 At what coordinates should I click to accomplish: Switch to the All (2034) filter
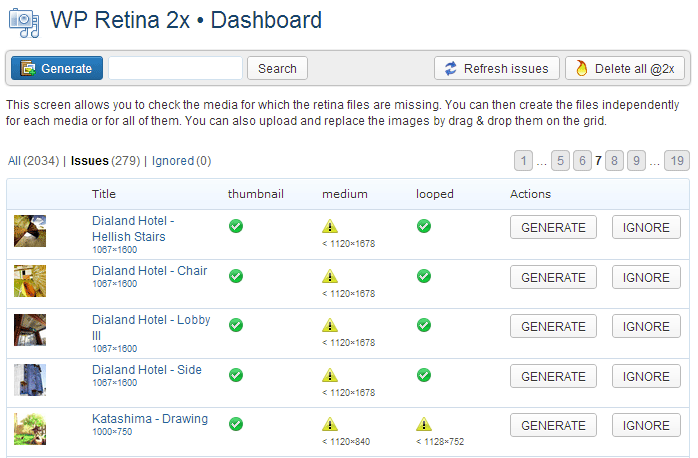click(x=33, y=161)
